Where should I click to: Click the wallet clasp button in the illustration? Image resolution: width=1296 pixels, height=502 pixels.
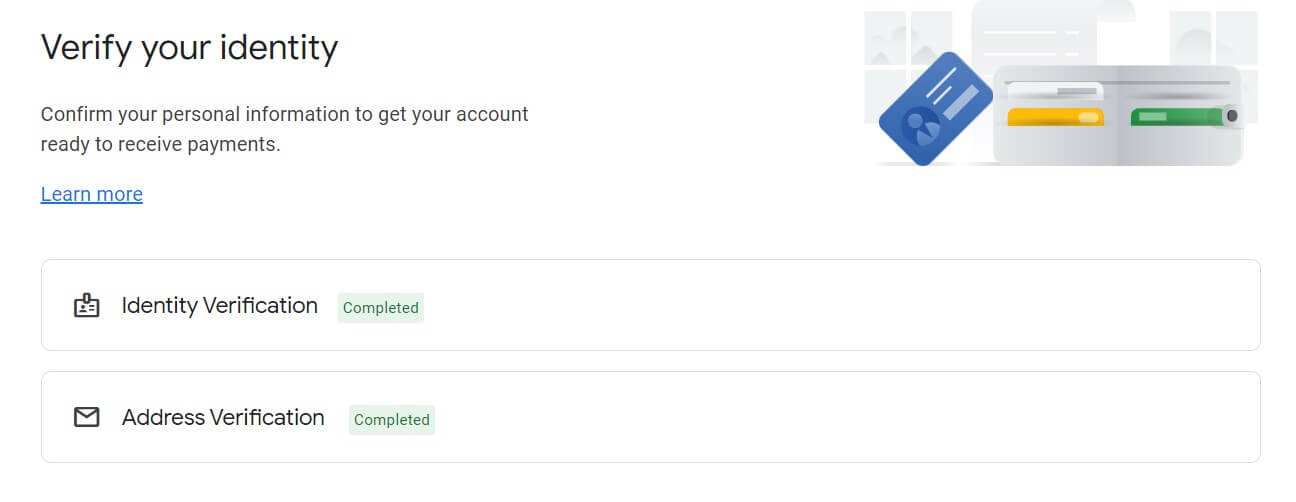click(x=1231, y=117)
